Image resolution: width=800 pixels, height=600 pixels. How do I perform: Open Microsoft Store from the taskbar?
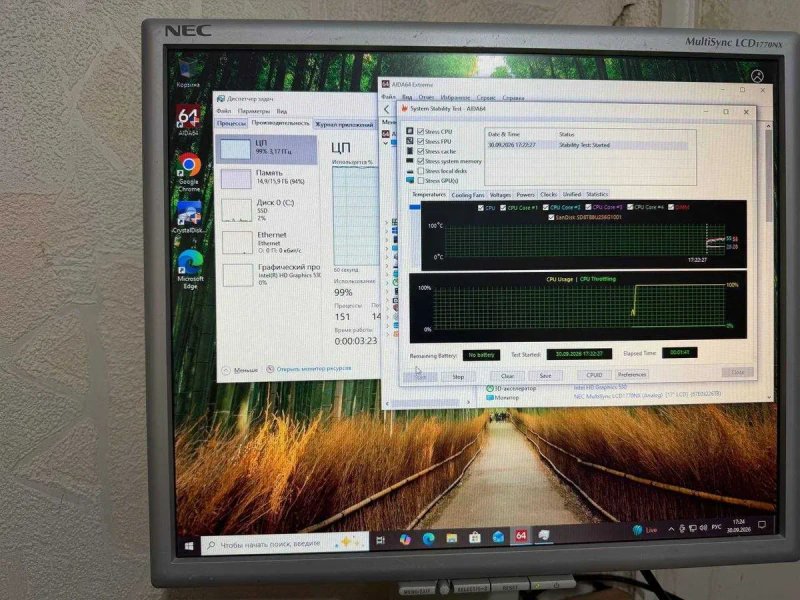coord(475,537)
